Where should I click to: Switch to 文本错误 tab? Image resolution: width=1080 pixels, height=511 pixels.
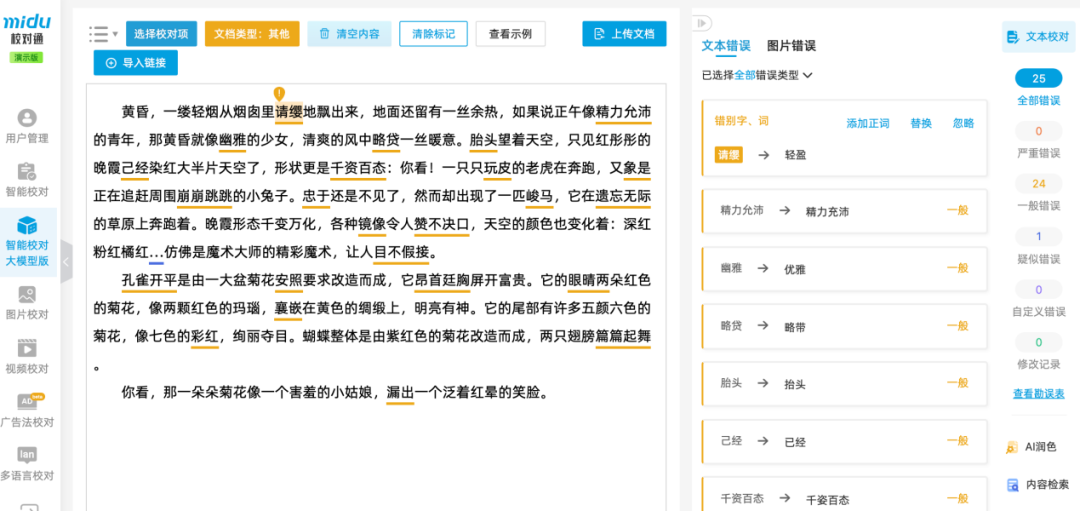click(726, 46)
